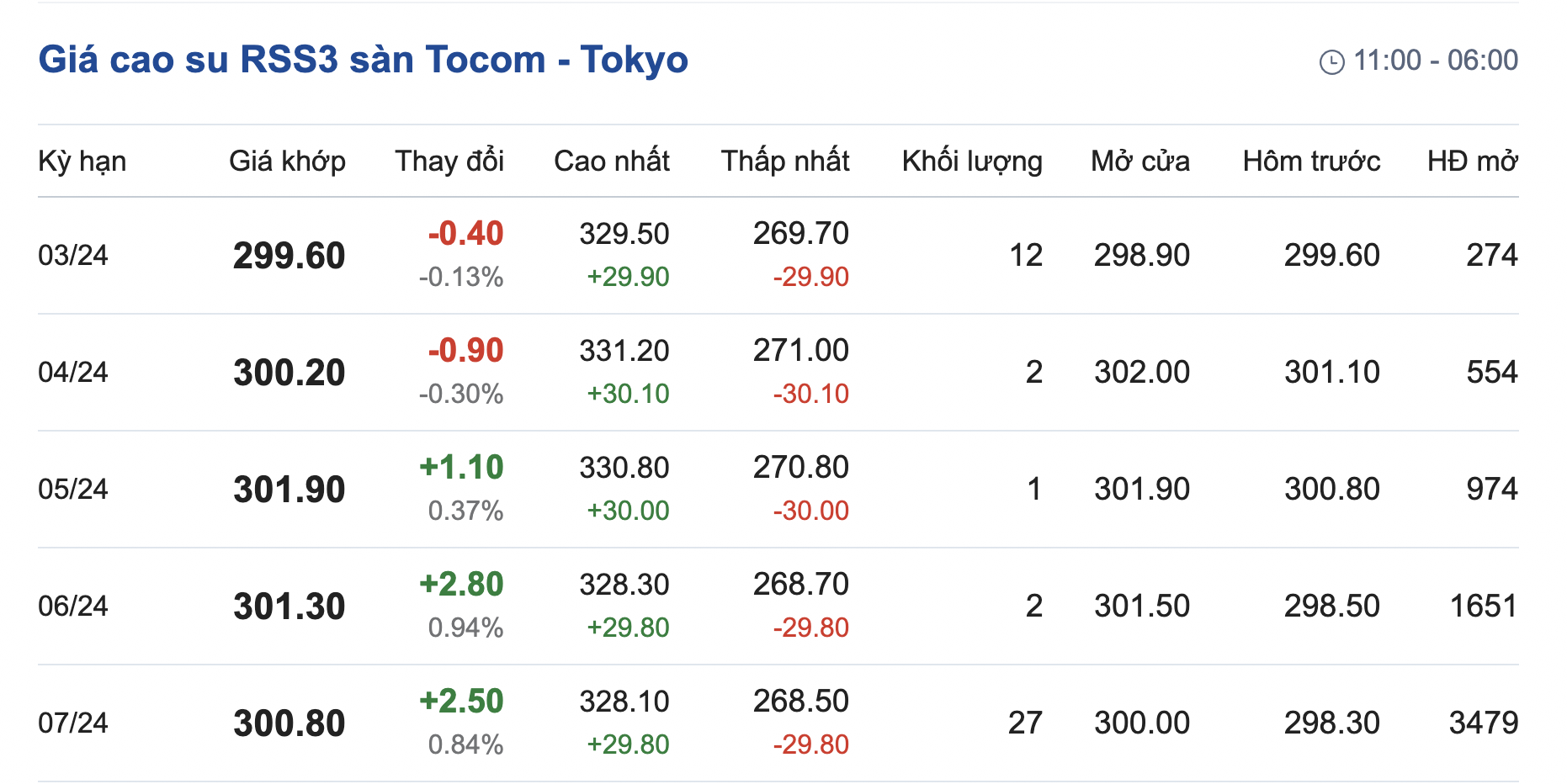
Task: Select the Thay đổi column header
Action: [x=449, y=161]
